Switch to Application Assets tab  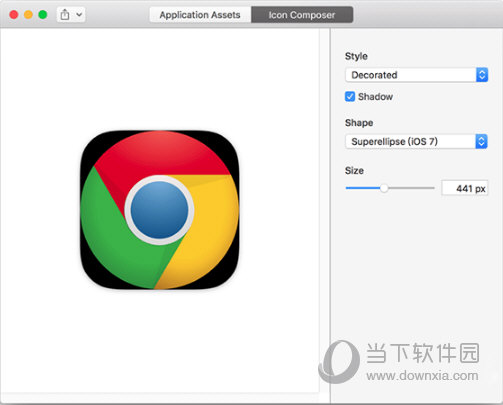(200, 15)
